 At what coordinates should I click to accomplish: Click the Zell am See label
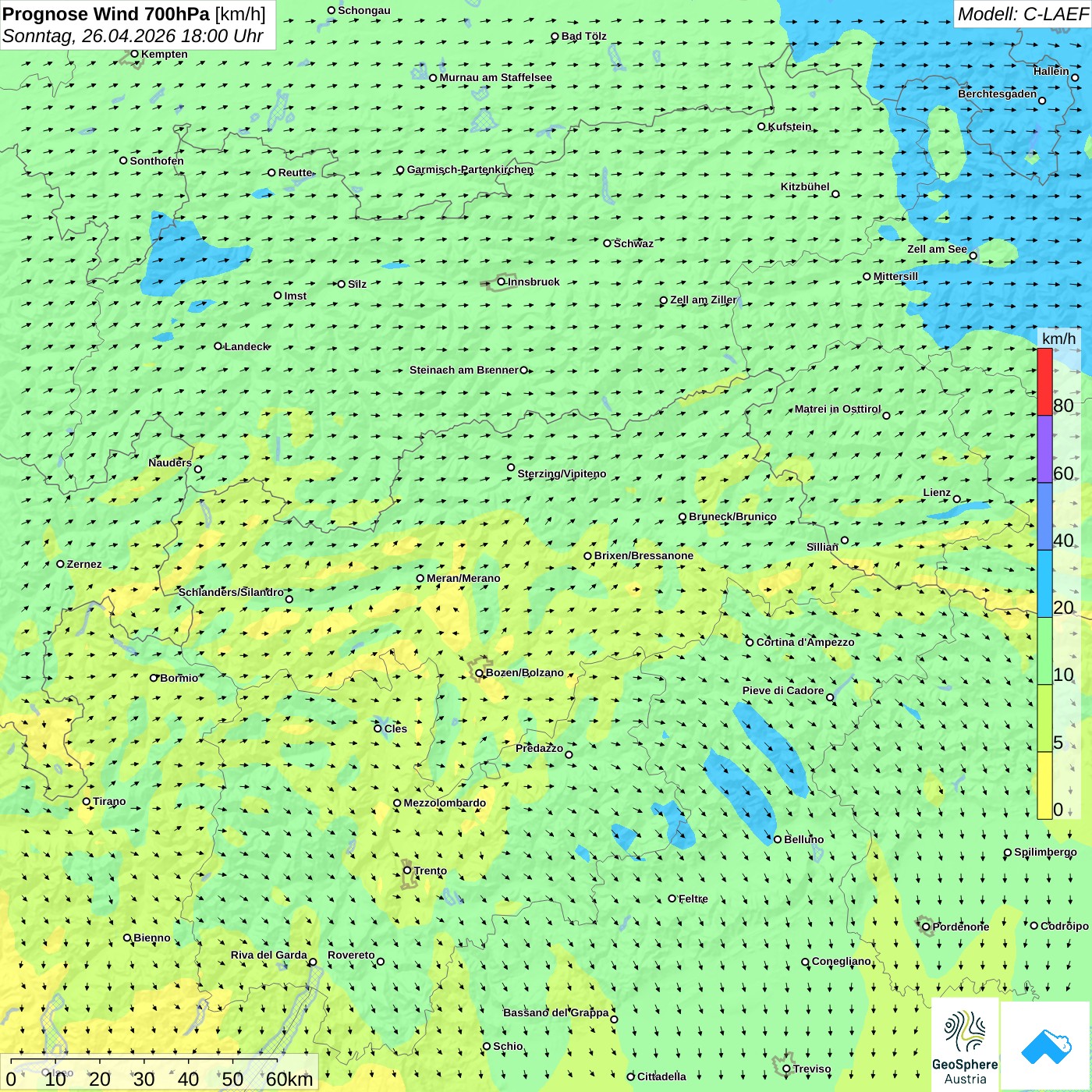pos(937,249)
